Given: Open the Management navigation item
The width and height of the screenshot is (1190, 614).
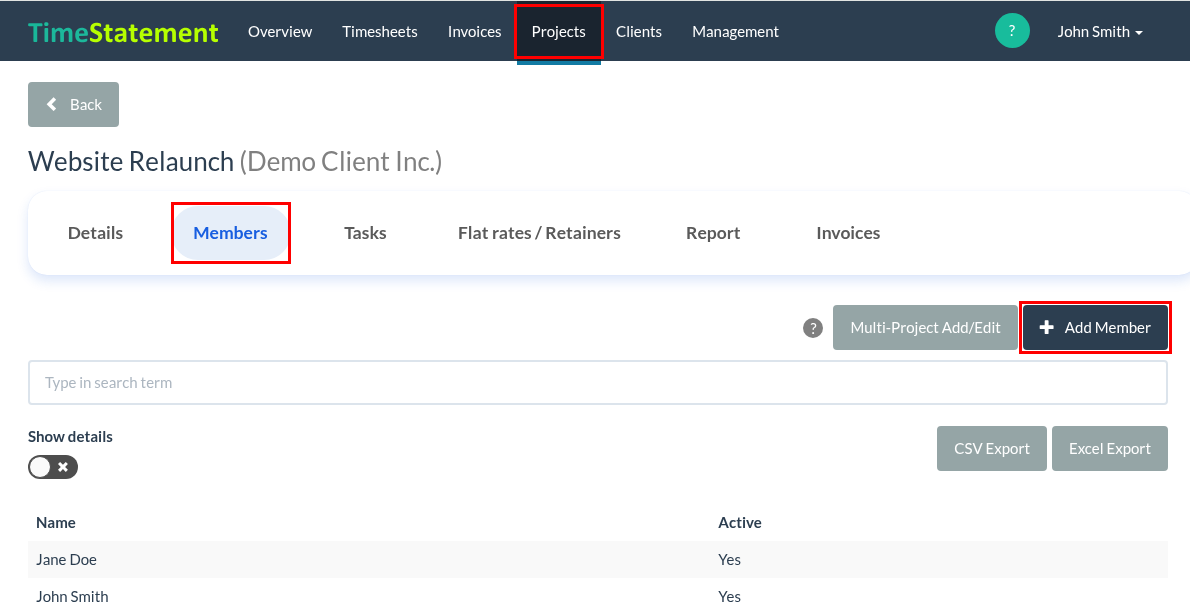Looking at the screenshot, I should tap(735, 32).
